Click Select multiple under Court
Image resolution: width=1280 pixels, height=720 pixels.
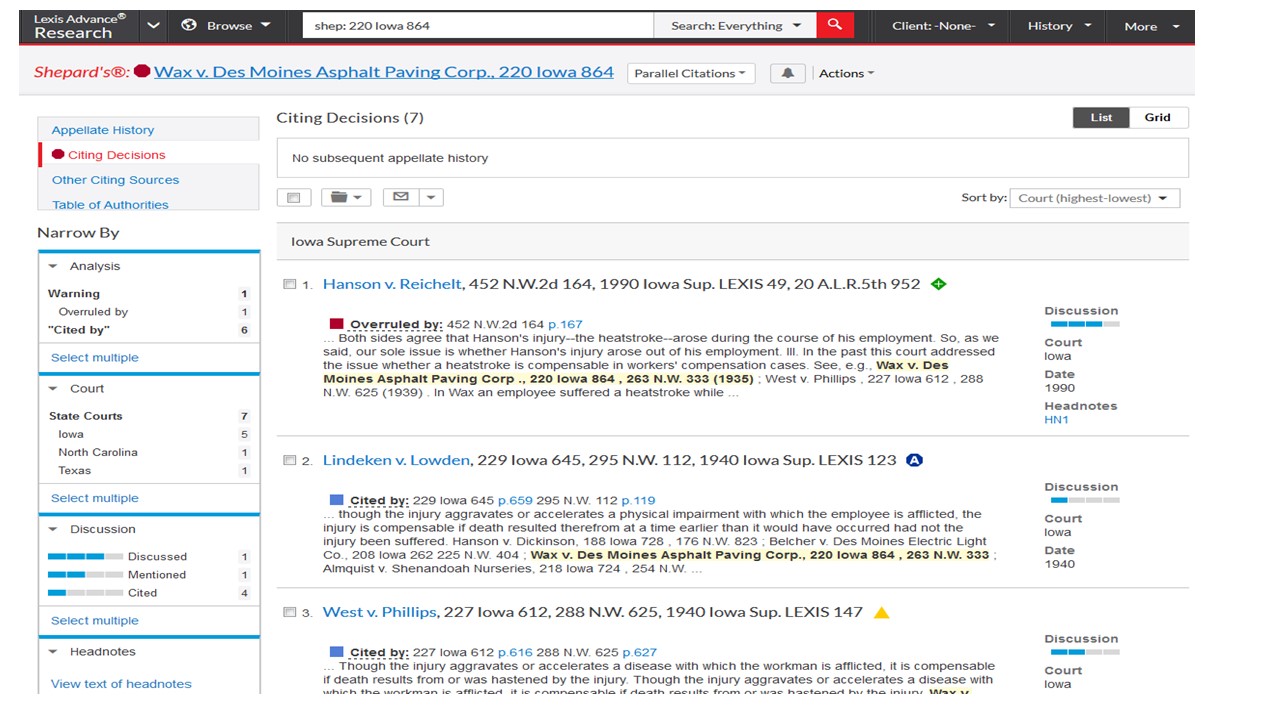point(95,498)
